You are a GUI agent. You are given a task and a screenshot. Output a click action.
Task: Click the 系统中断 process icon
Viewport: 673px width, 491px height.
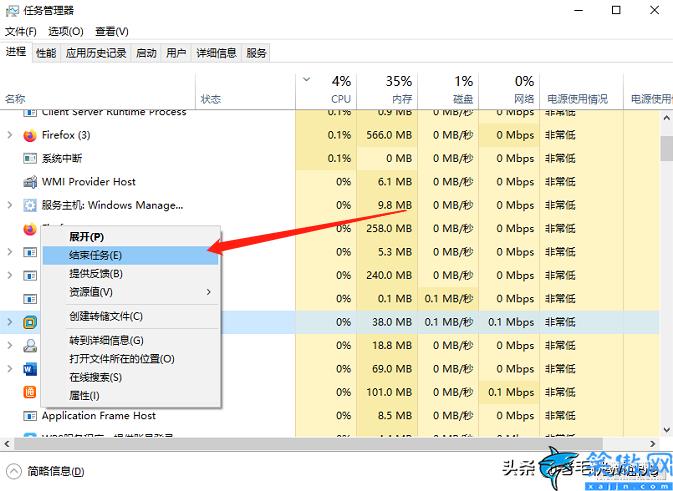(x=30, y=159)
